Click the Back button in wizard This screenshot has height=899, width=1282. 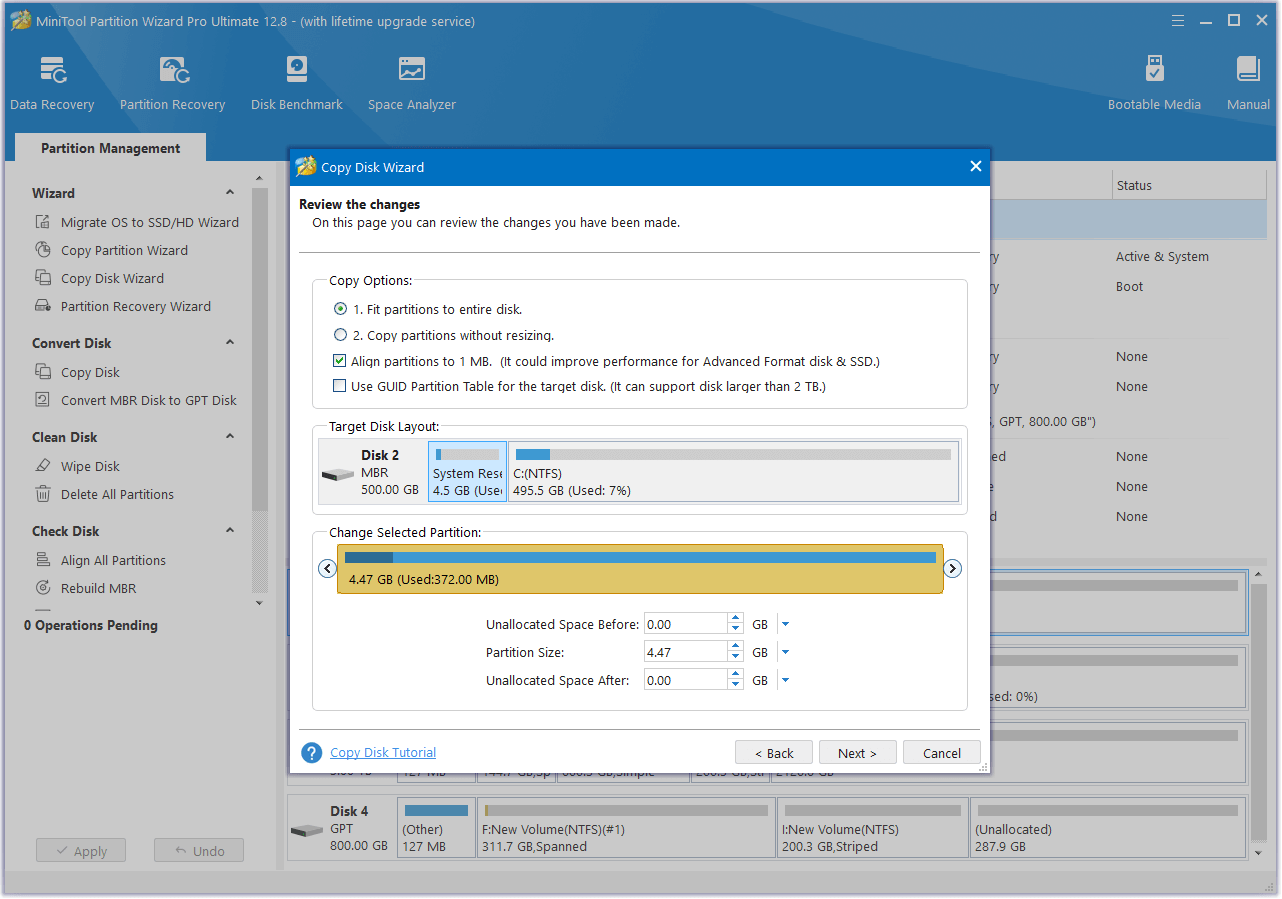click(x=773, y=753)
